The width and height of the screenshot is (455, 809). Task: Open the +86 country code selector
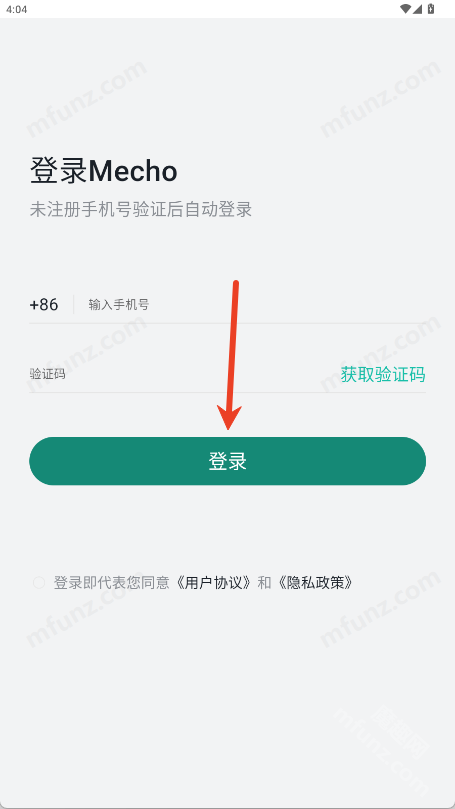click(44, 304)
